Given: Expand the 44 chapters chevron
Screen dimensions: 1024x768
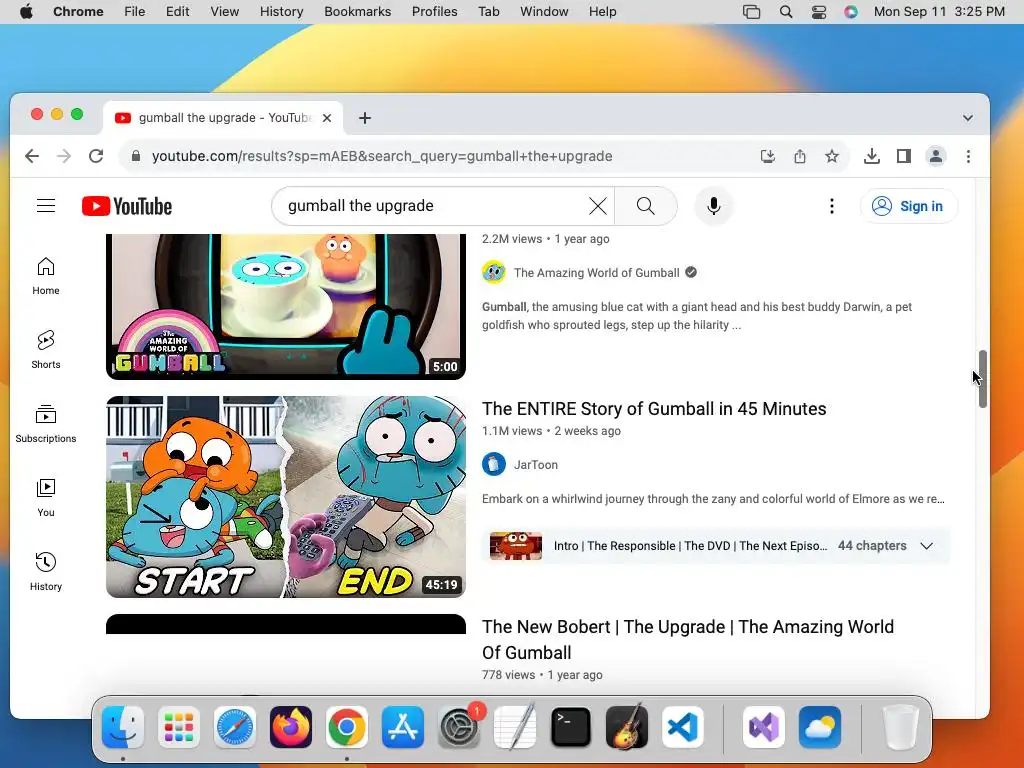Looking at the screenshot, I should click(x=926, y=546).
